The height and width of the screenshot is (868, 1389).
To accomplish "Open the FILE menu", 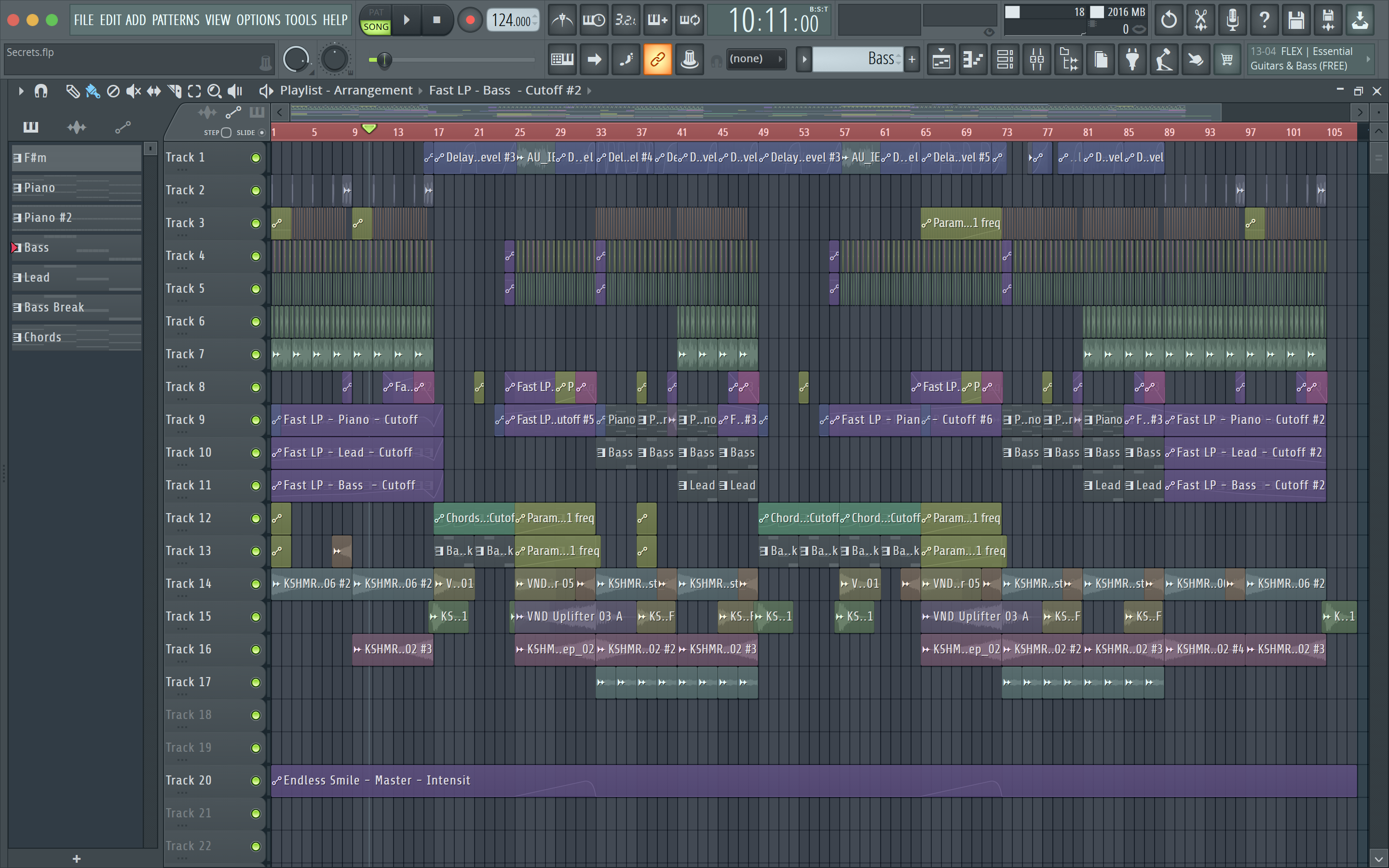I will 84,20.
